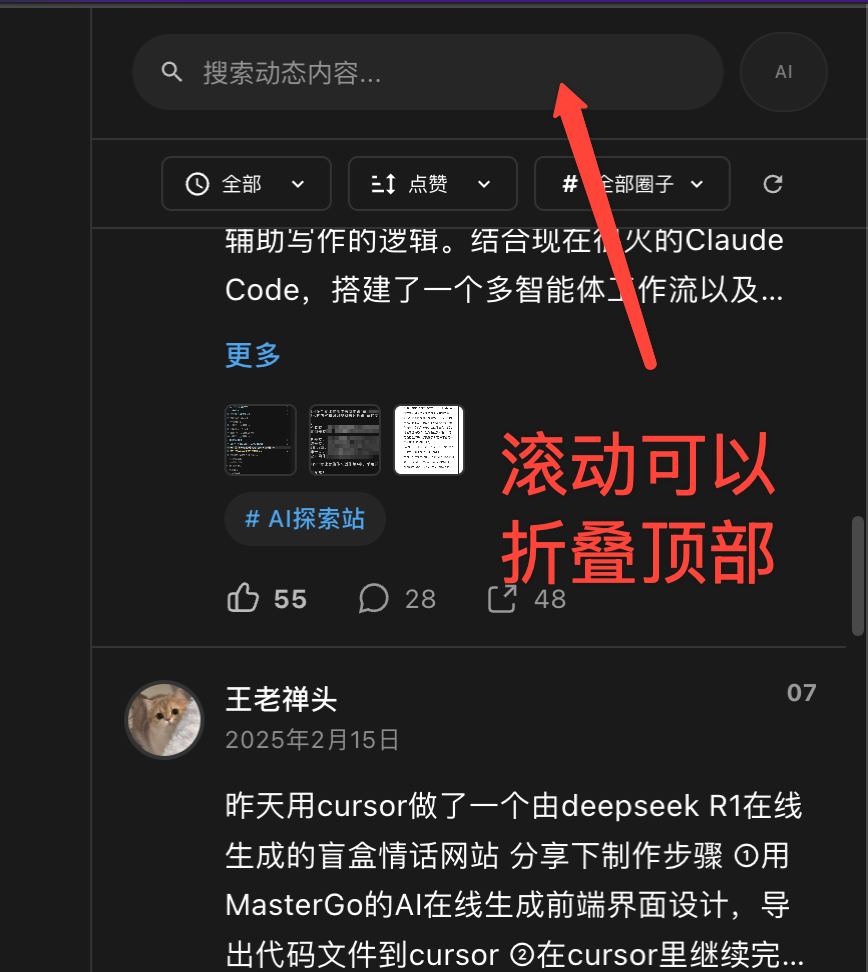
Task: Open the AI round button
Action: pos(783,72)
